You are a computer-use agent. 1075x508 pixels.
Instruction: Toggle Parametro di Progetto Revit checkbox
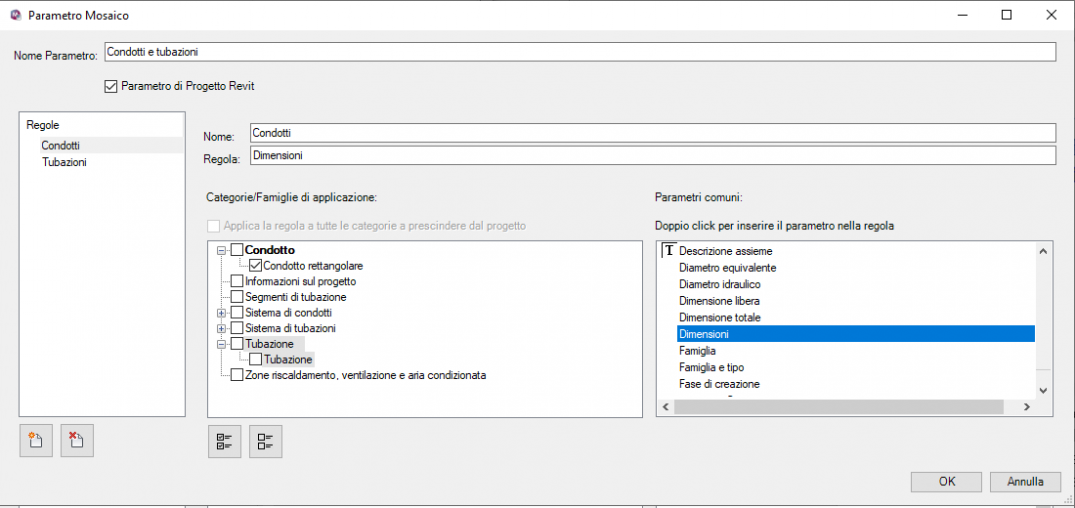coord(110,86)
